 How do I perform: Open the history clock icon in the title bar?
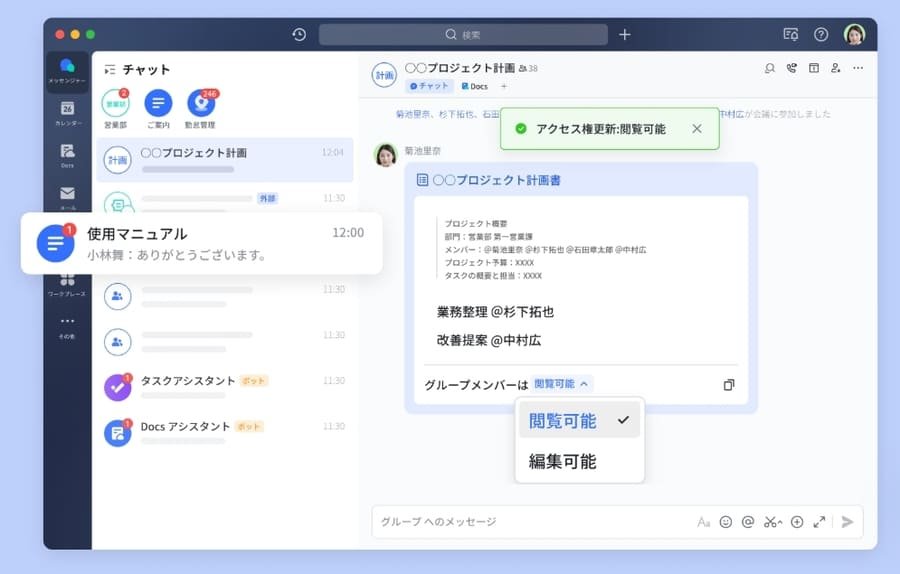pyautogui.click(x=298, y=34)
